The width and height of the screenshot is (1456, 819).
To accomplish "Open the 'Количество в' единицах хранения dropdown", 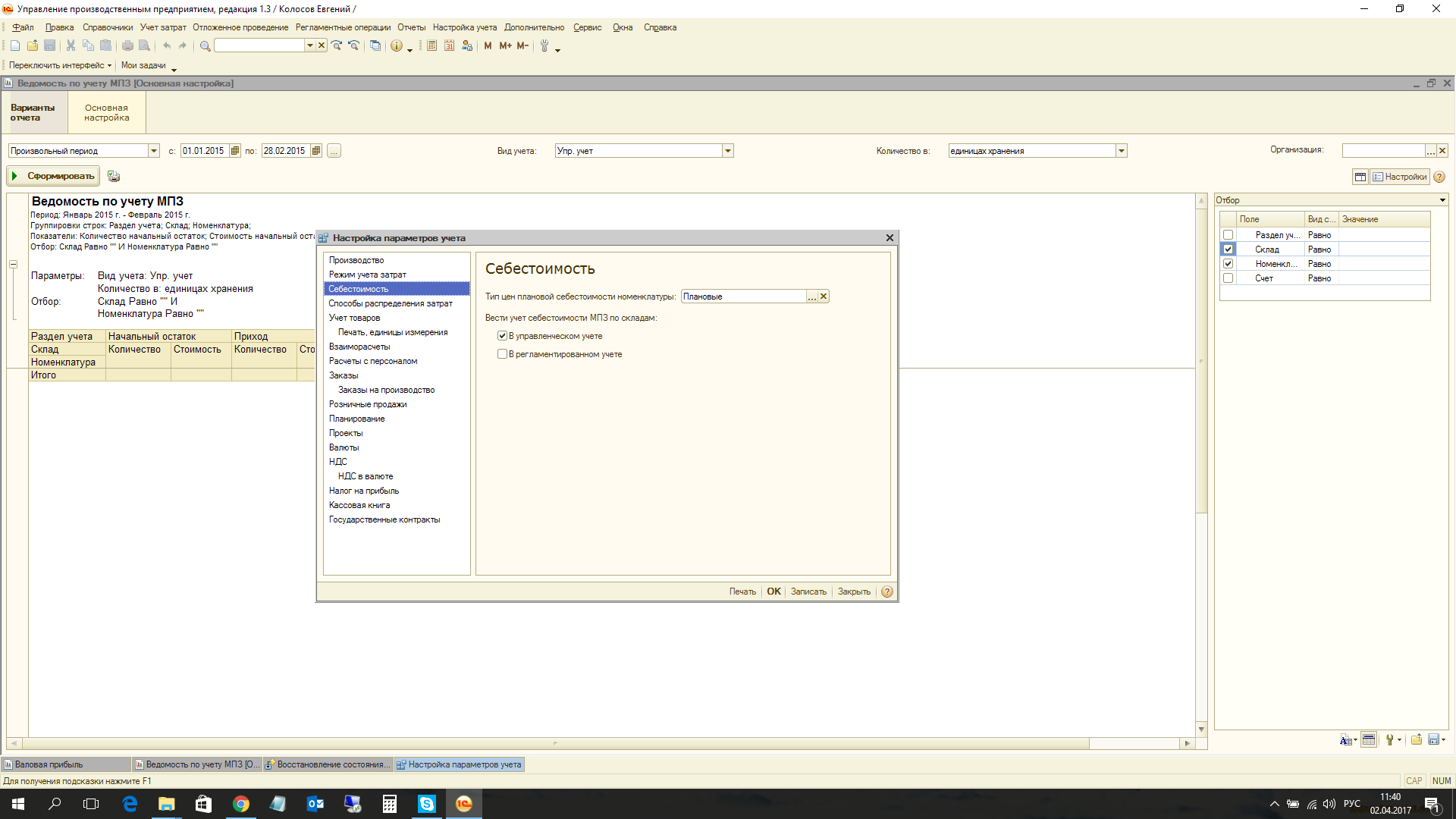I will coord(1122,151).
